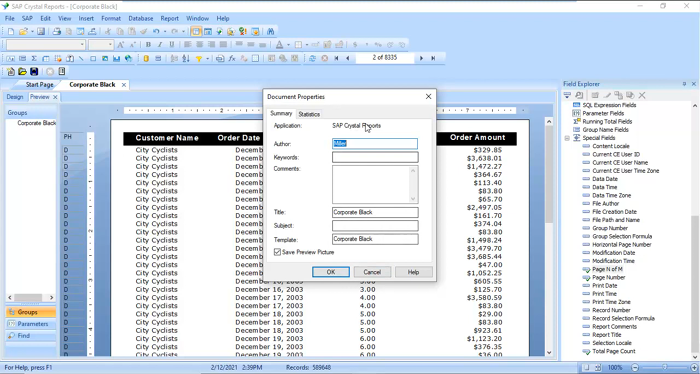The image size is (700, 374).
Task: Click the Database Expert cylinder icon
Action: (146, 58)
